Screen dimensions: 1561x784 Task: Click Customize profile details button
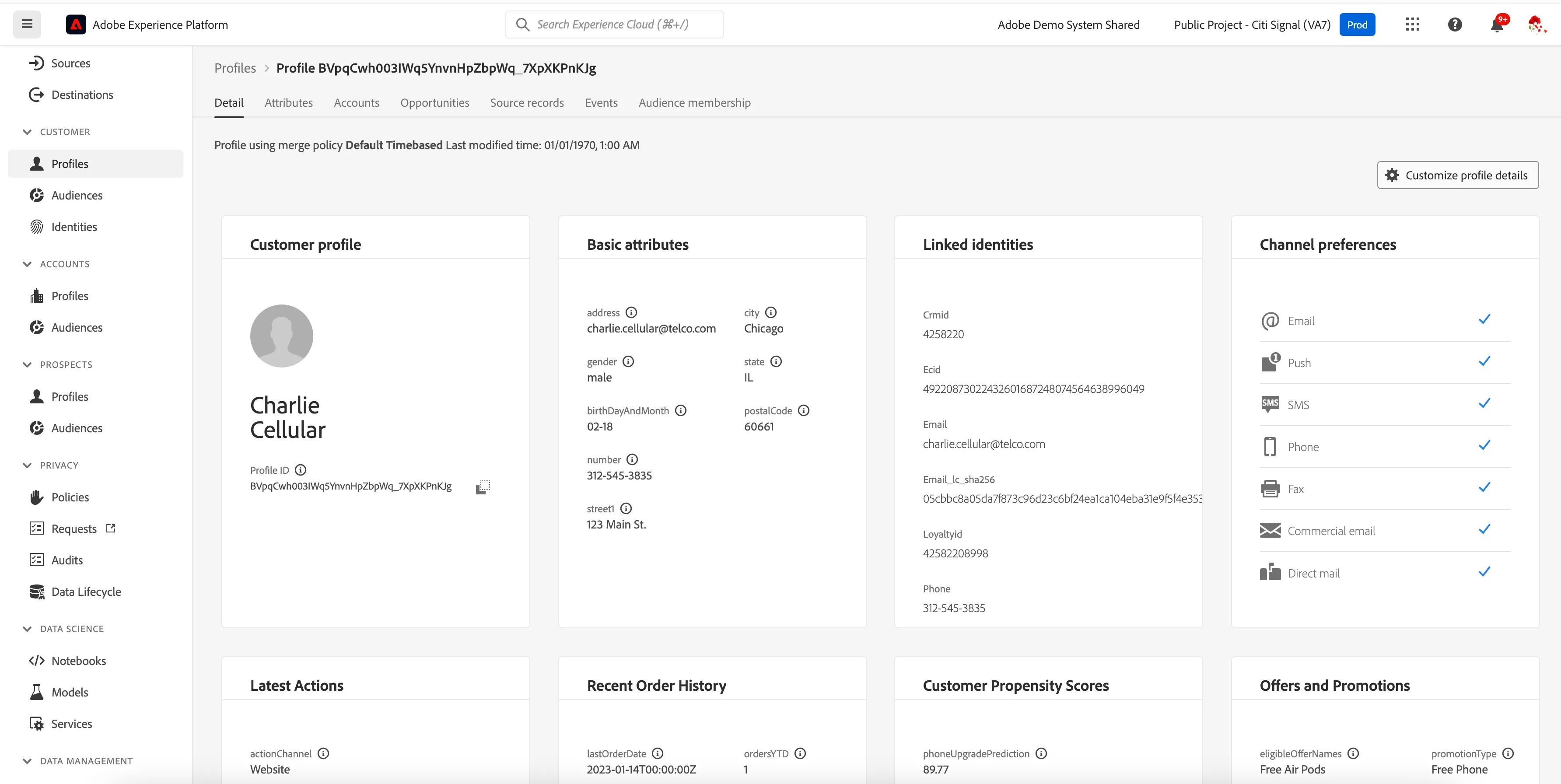[1457, 175]
